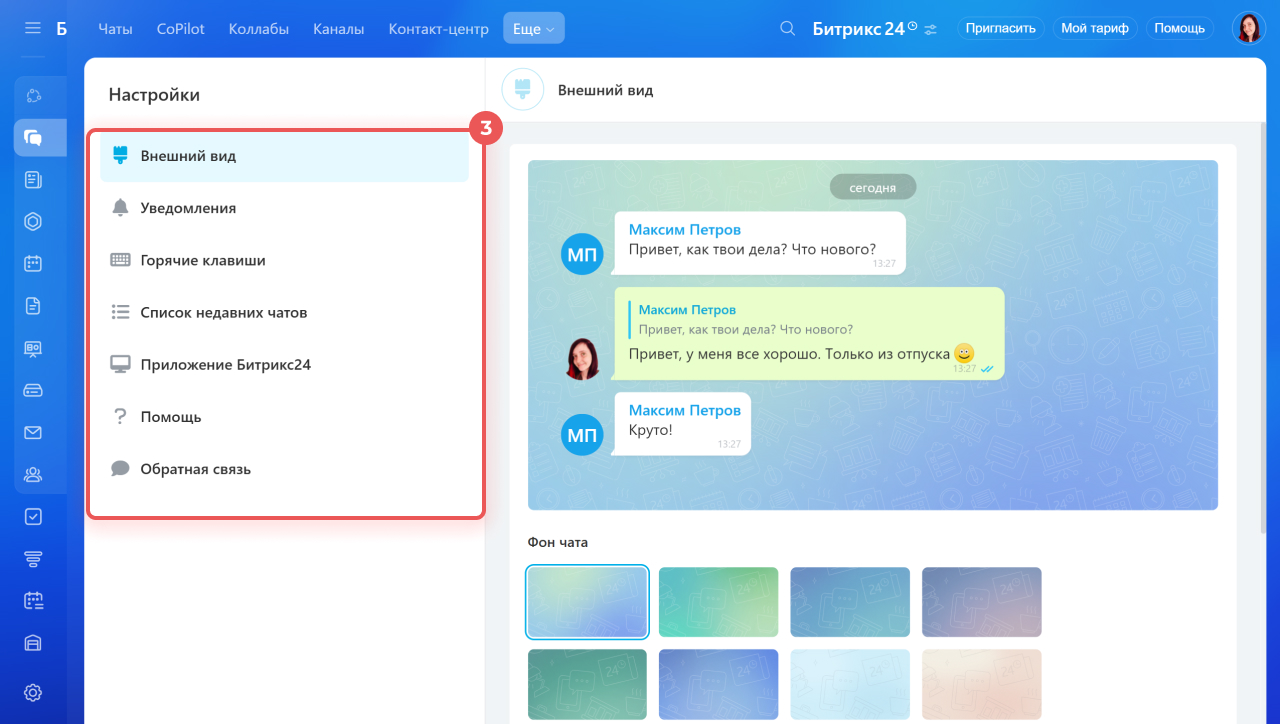Open the Горячие клавиши settings section
Screen dimensions: 1280x724
click(284, 260)
